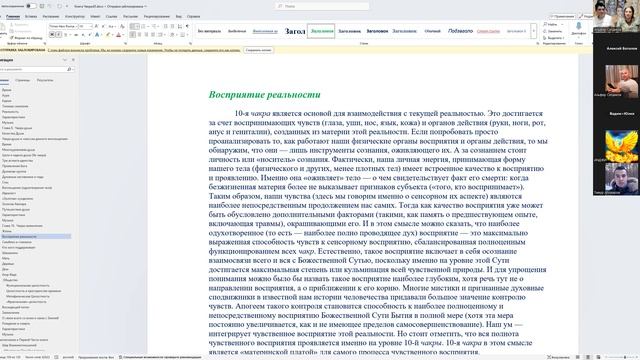Image resolution: width=640 pixels, height=360 pixels.
Task: Click the Sort icon in paragraph group
Action: point(180,26)
